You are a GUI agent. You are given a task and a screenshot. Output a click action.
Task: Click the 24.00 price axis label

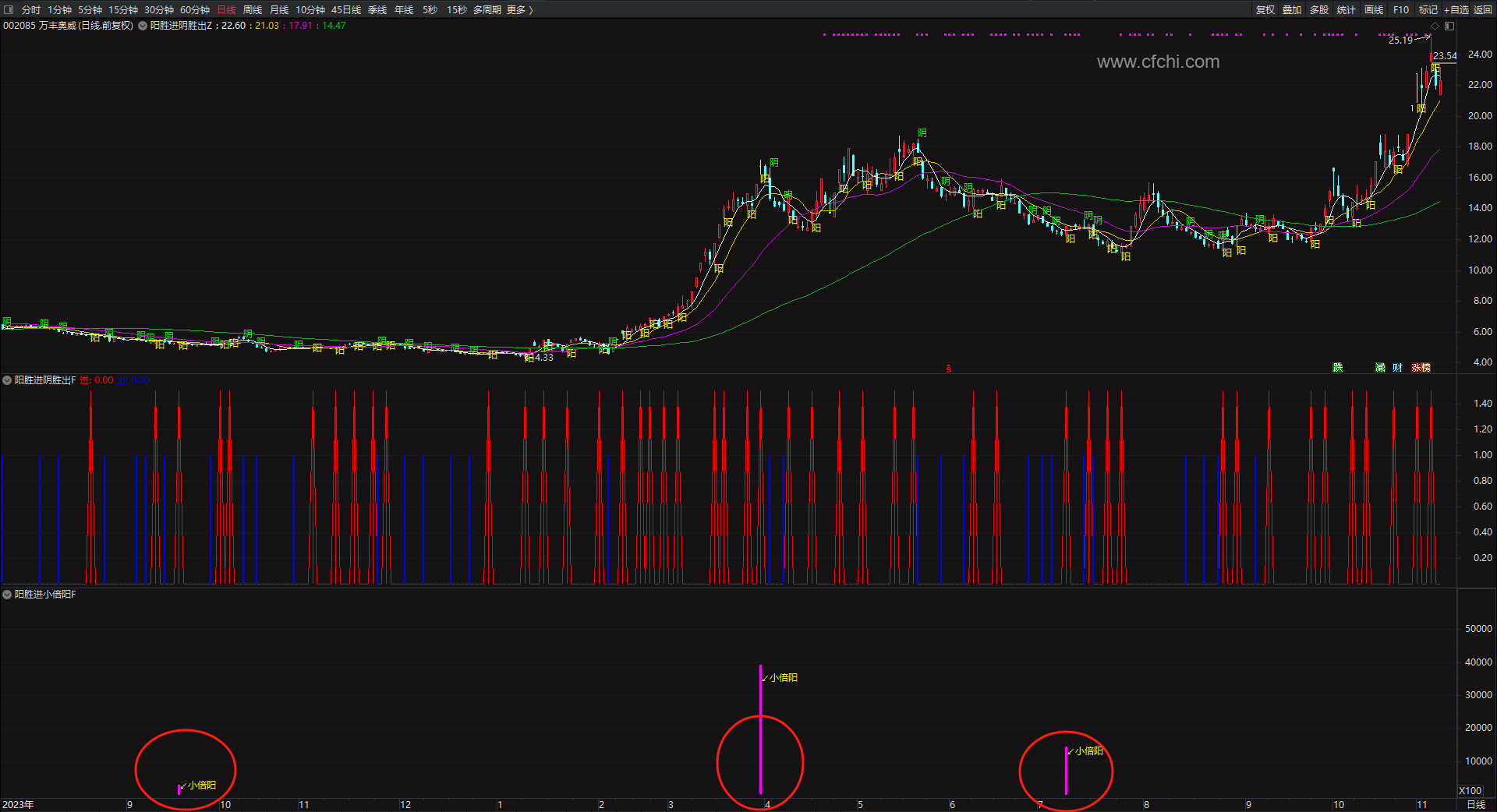(x=1480, y=55)
